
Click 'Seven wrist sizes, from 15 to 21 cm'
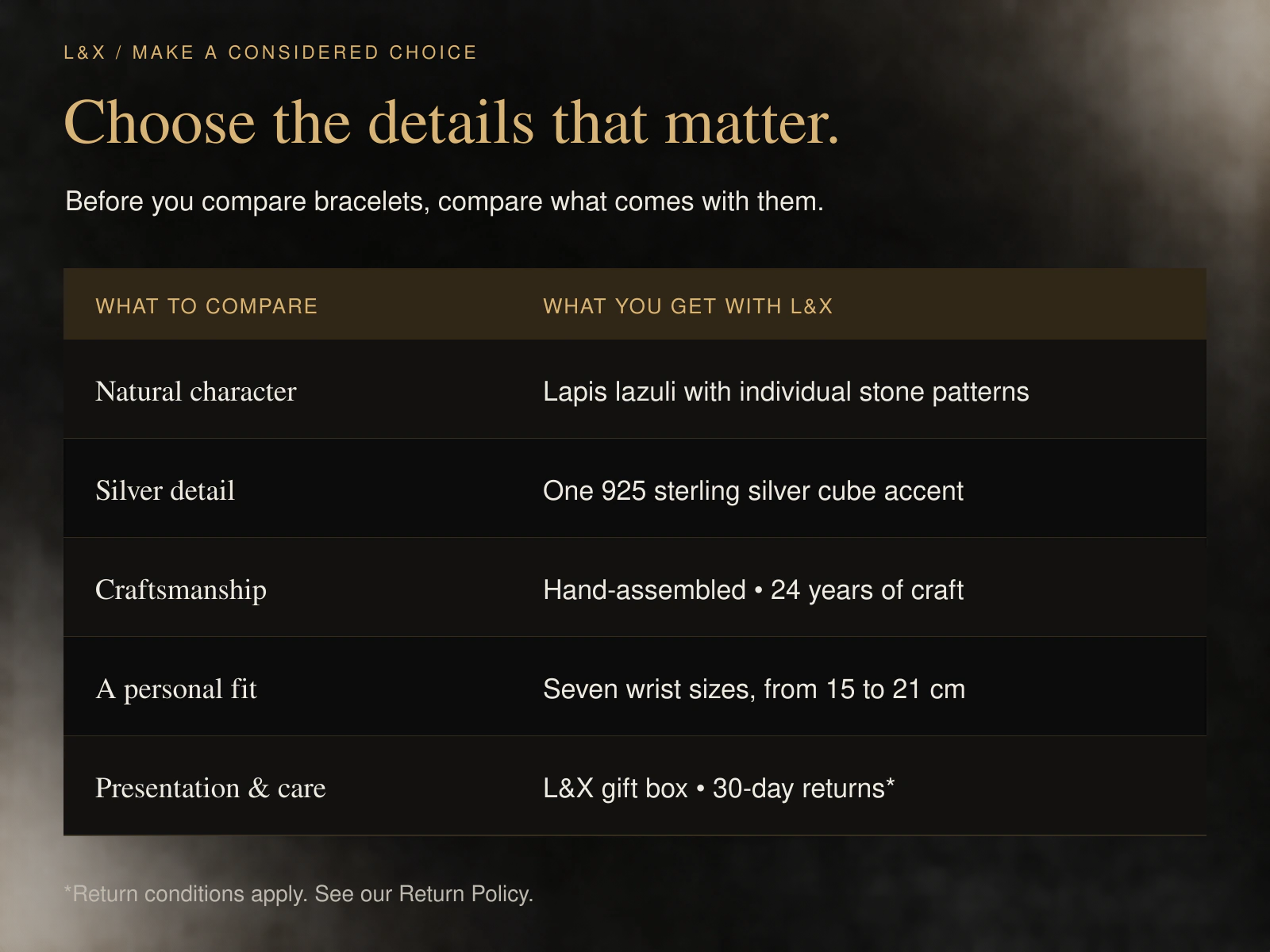pos(754,689)
